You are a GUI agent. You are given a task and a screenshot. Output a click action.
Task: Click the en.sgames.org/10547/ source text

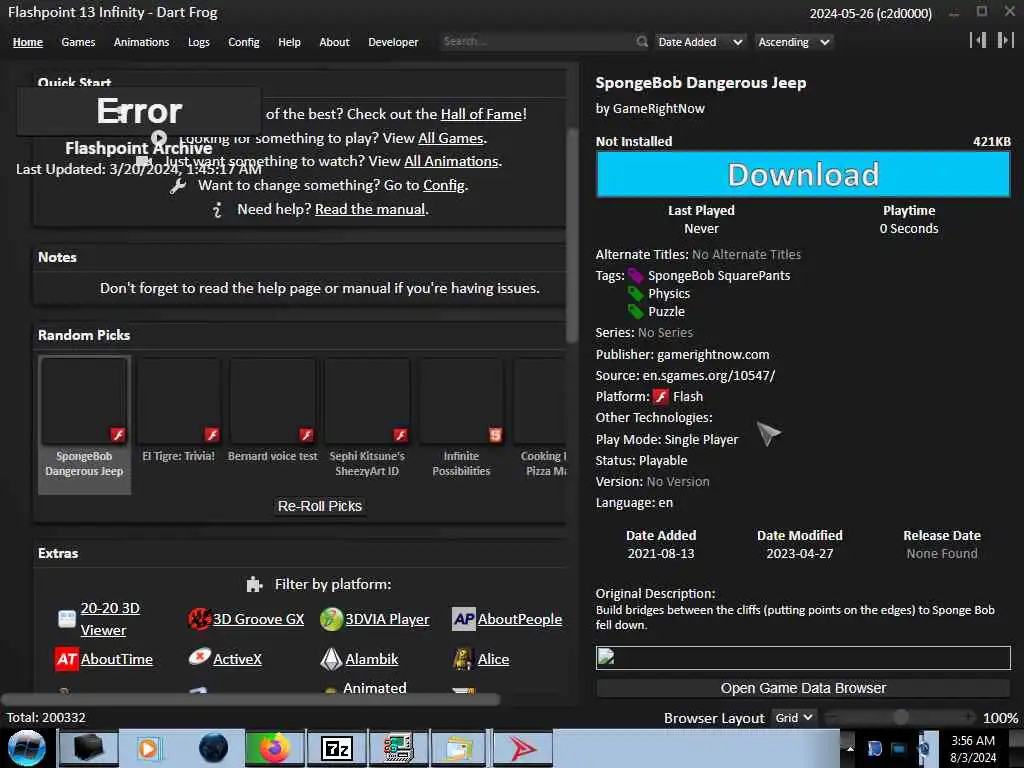pyautogui.click(x=709, y=376)
